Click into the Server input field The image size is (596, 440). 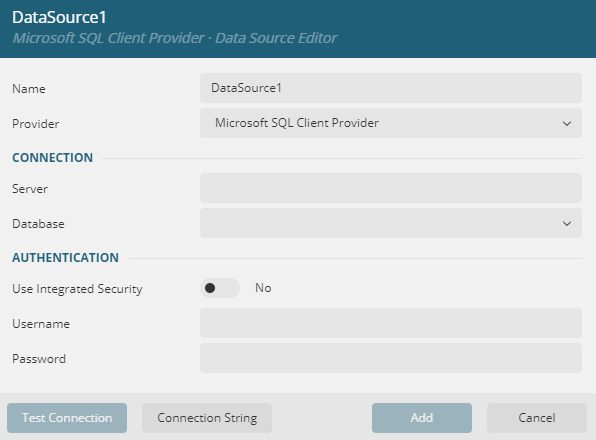click(x=391, y=188)
